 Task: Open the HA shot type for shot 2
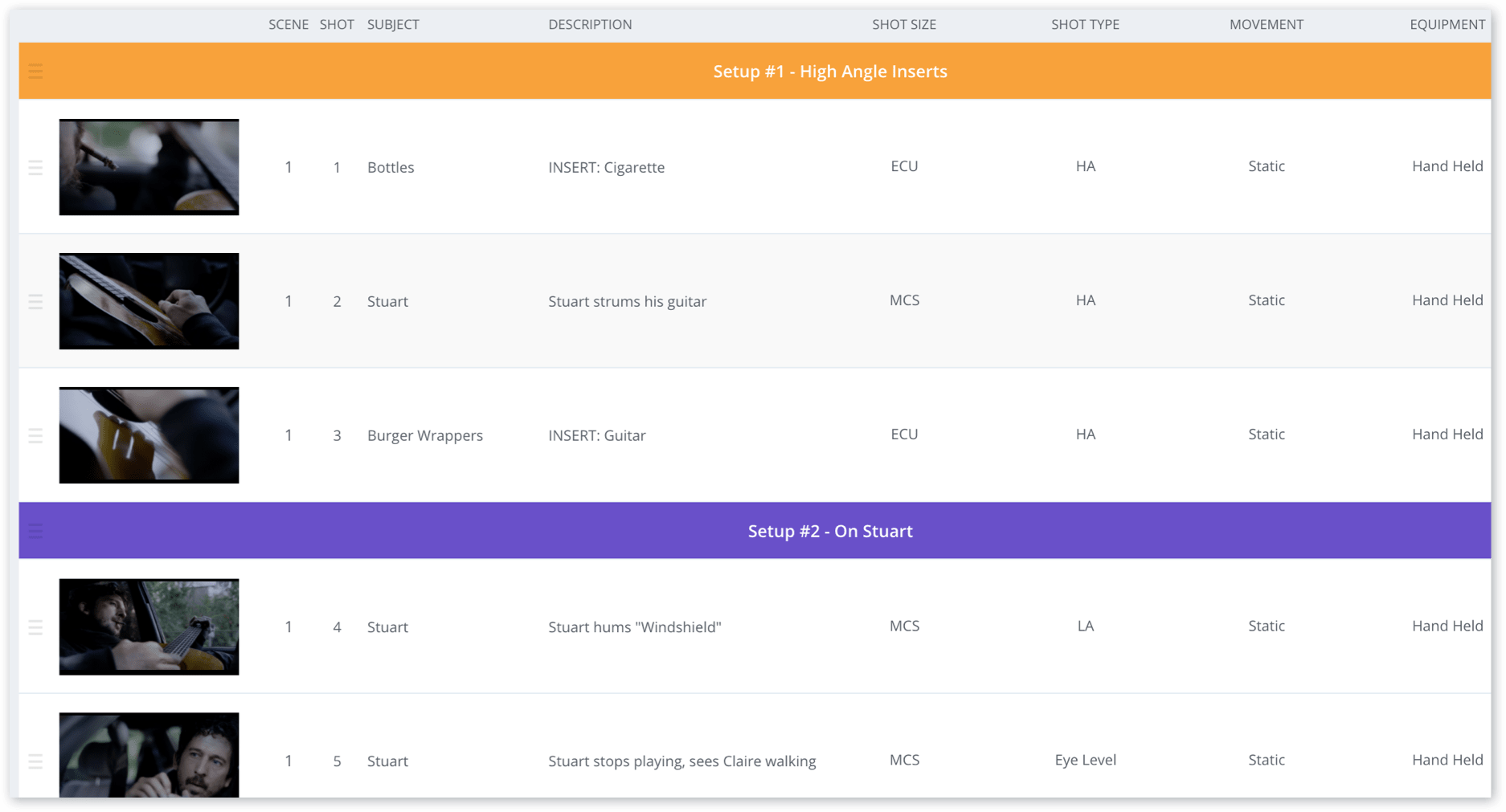click(1086, 300)
